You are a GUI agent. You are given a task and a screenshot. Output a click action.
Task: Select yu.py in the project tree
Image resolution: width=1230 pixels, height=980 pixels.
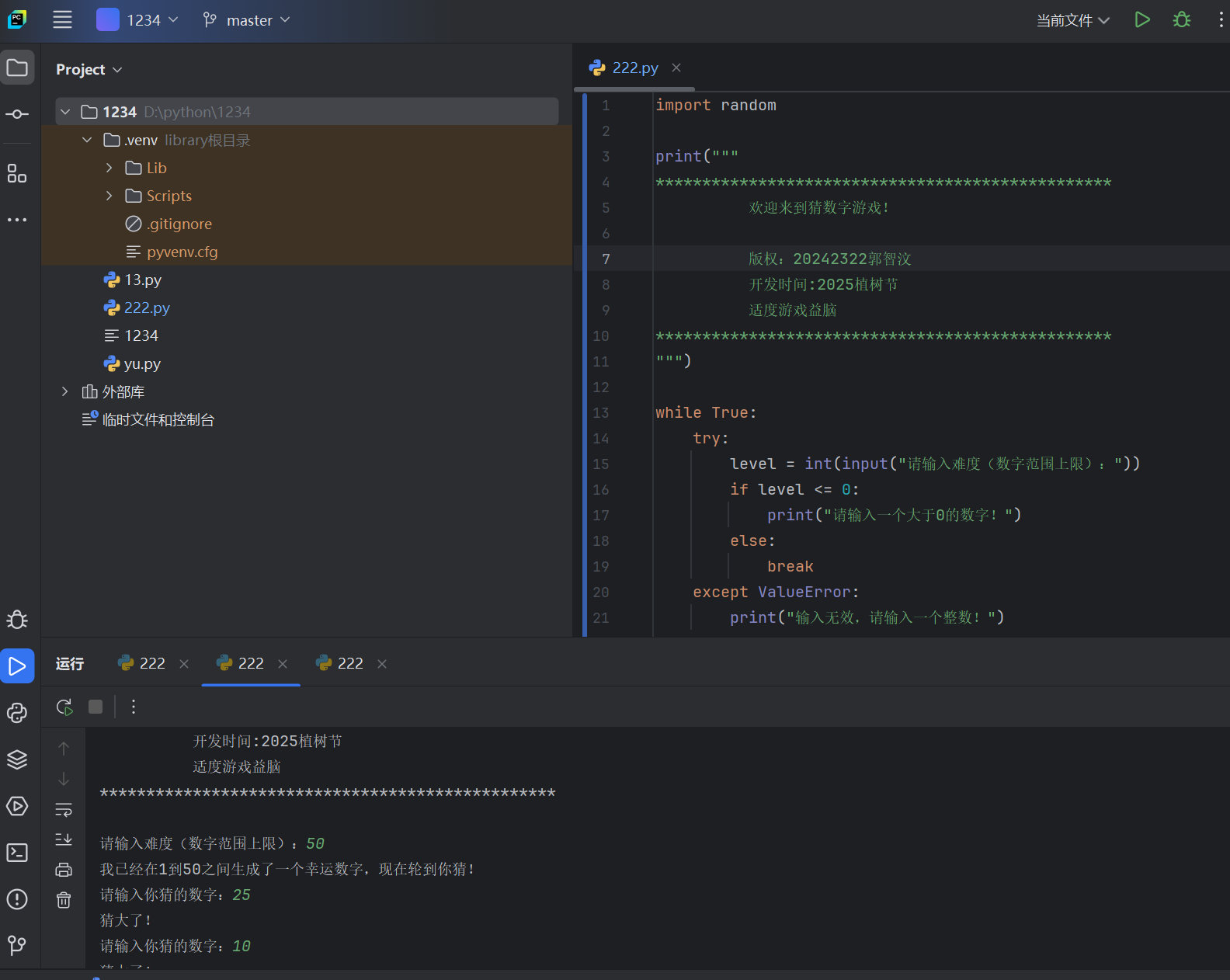tap(142, 363)
